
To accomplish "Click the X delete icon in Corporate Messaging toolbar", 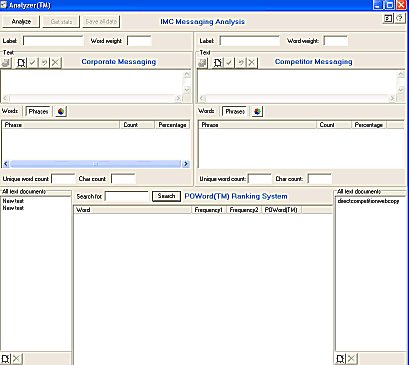I will tap(56, 62).
